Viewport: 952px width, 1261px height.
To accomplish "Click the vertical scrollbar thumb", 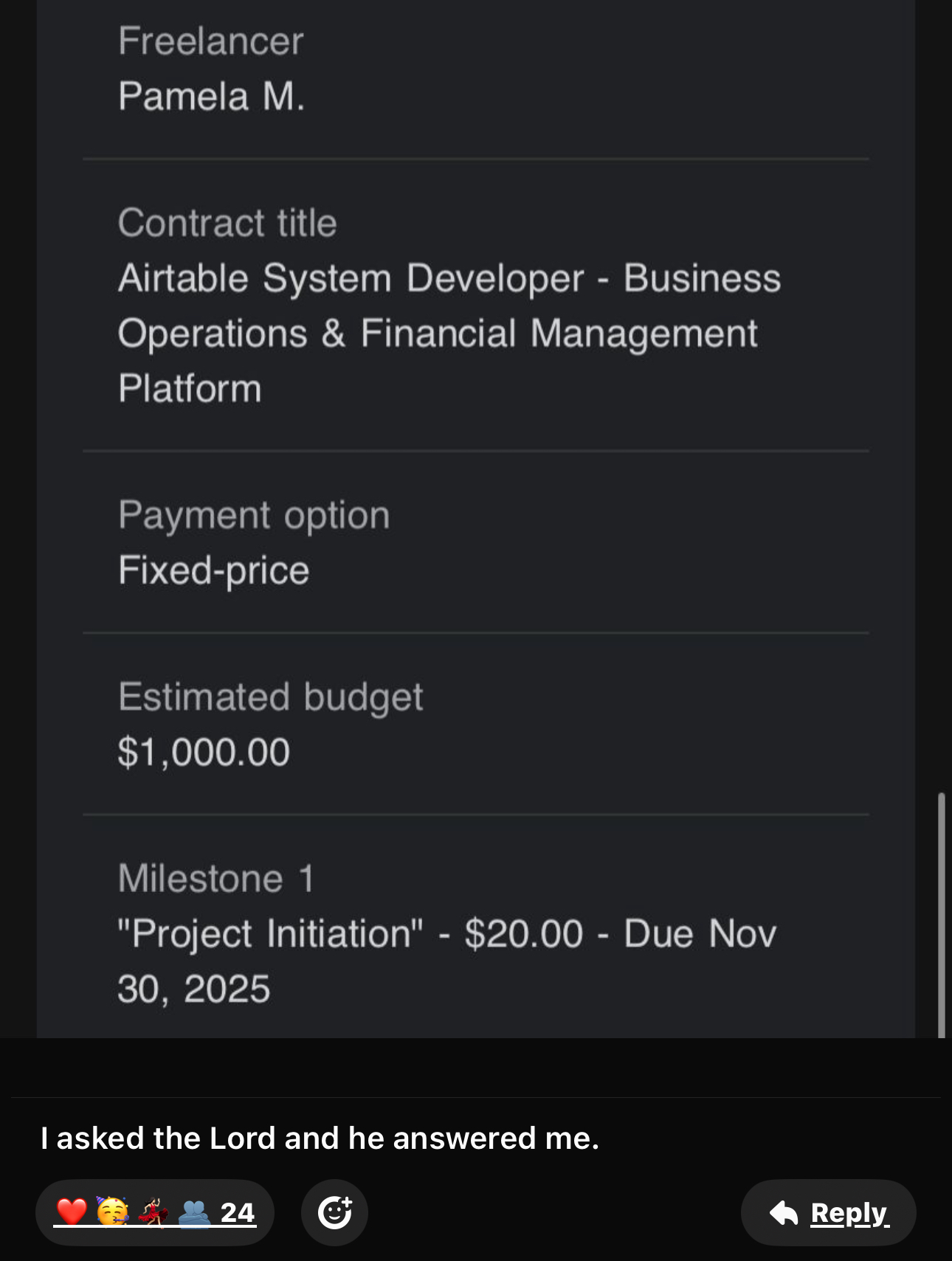I will tap(941, 915).
